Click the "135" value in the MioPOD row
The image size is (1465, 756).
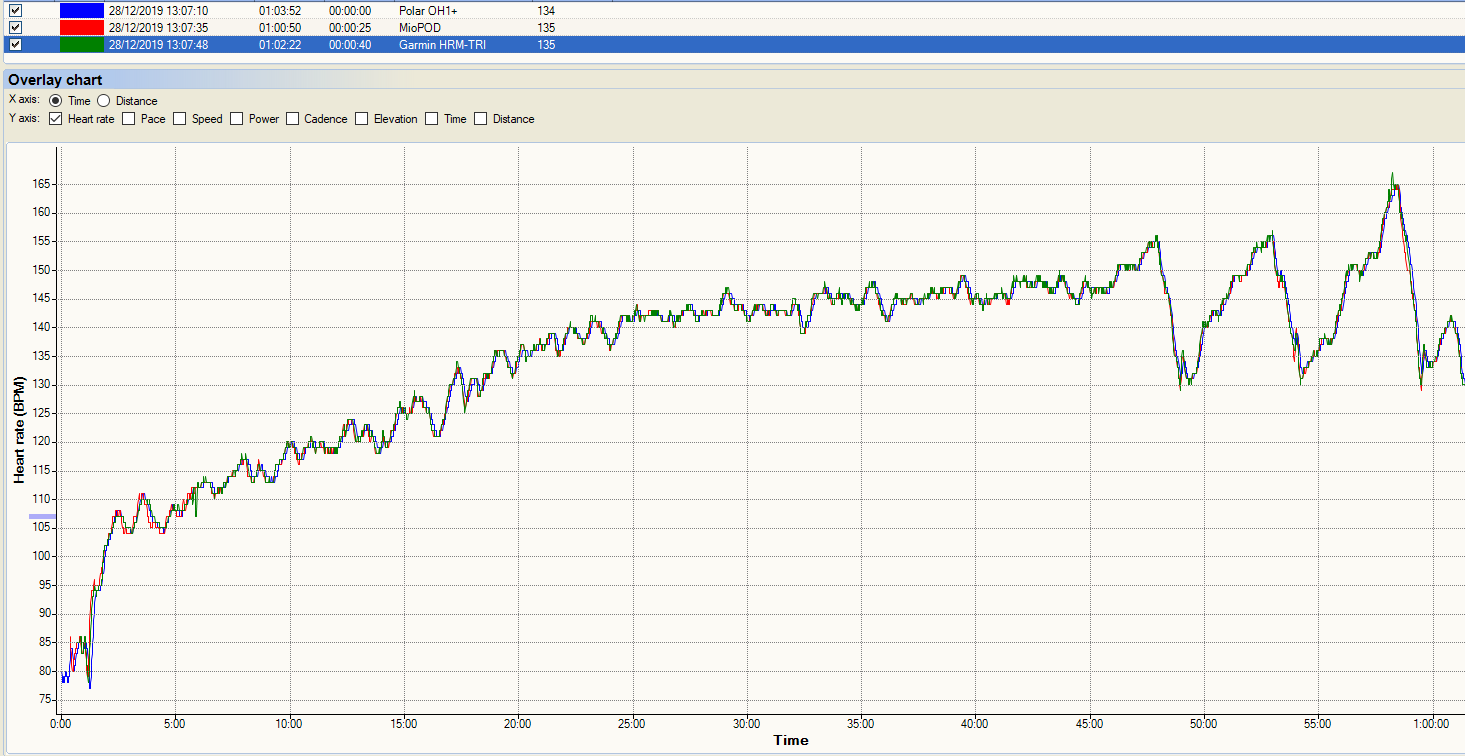tap(546, 27)
